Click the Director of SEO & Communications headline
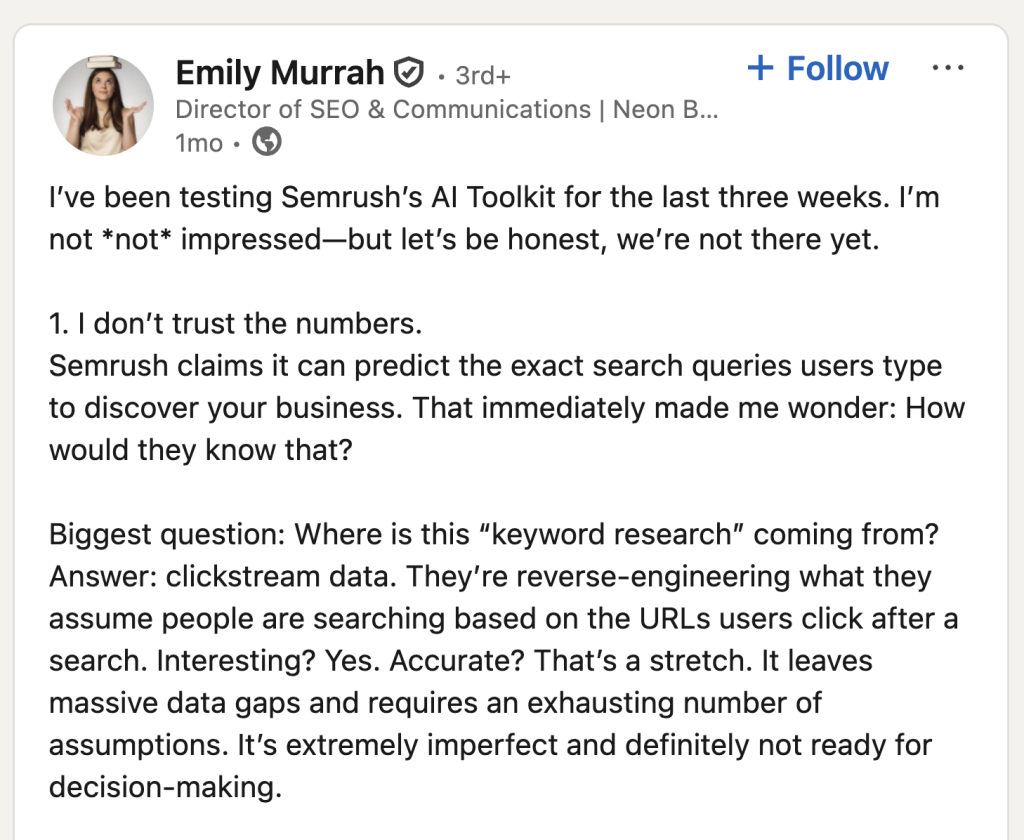Image resolution: width=1024 pixels, height=840 pixels. 382,109
